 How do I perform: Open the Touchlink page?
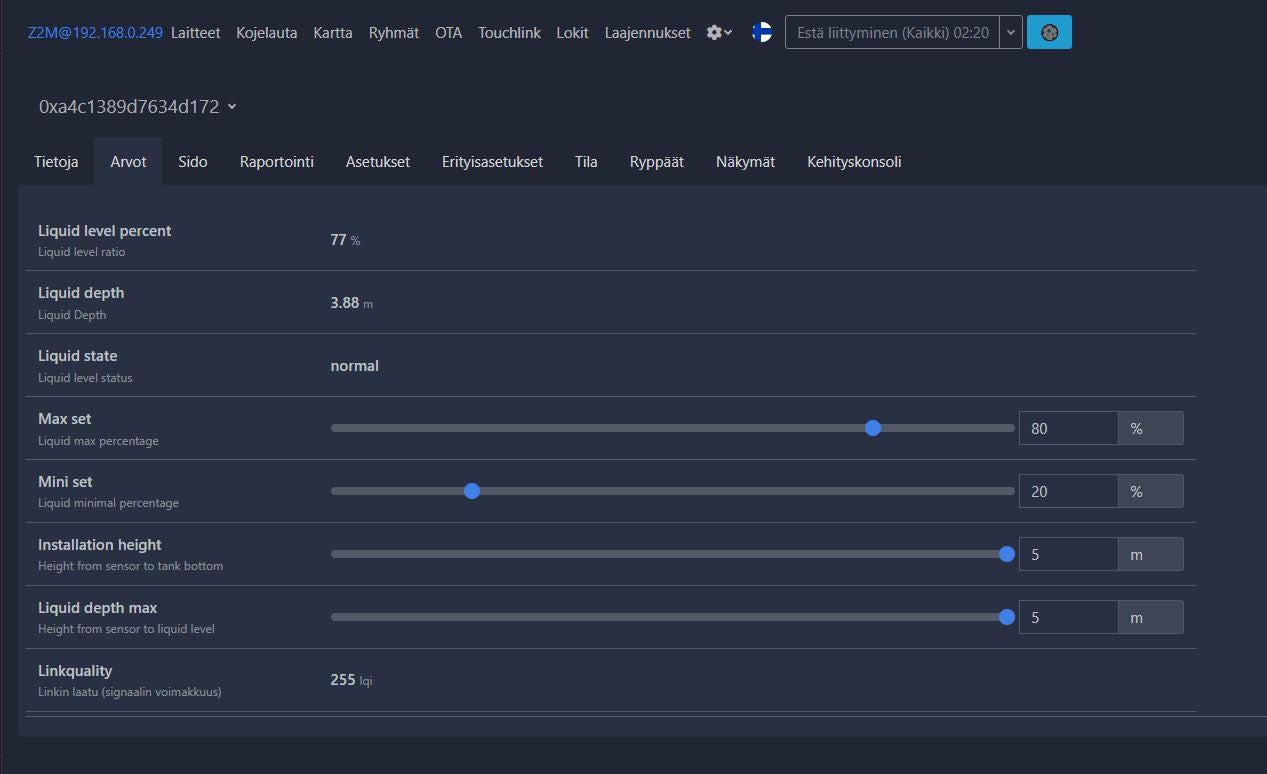click(x=509, y=32)
